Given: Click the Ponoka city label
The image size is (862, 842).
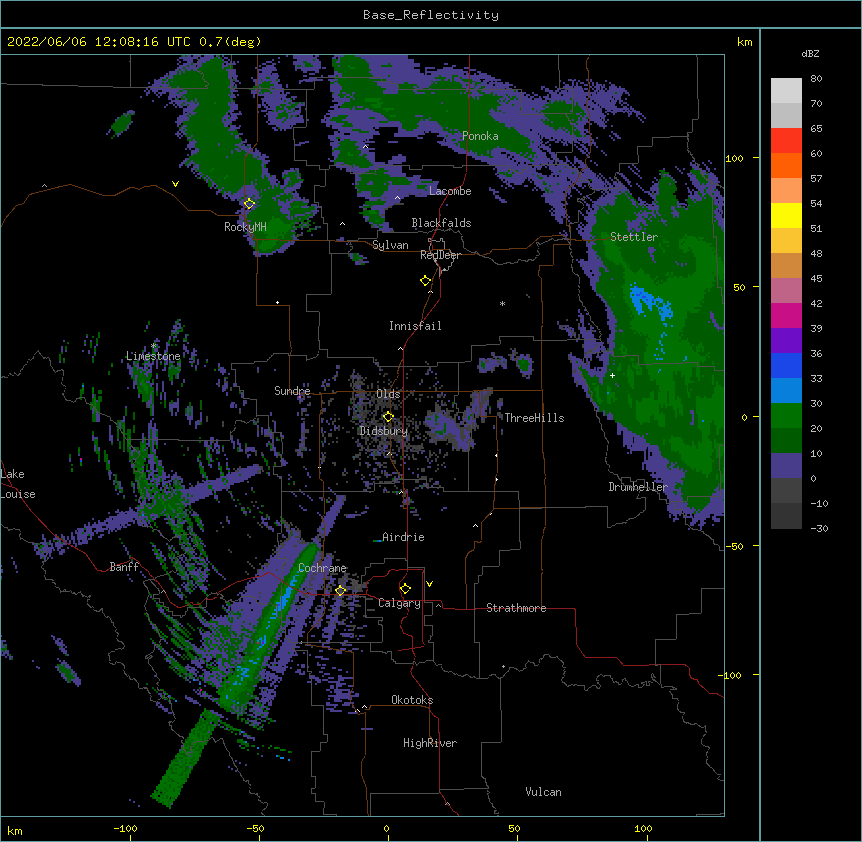Looking at the screenshot, I should tap(480, 136).
